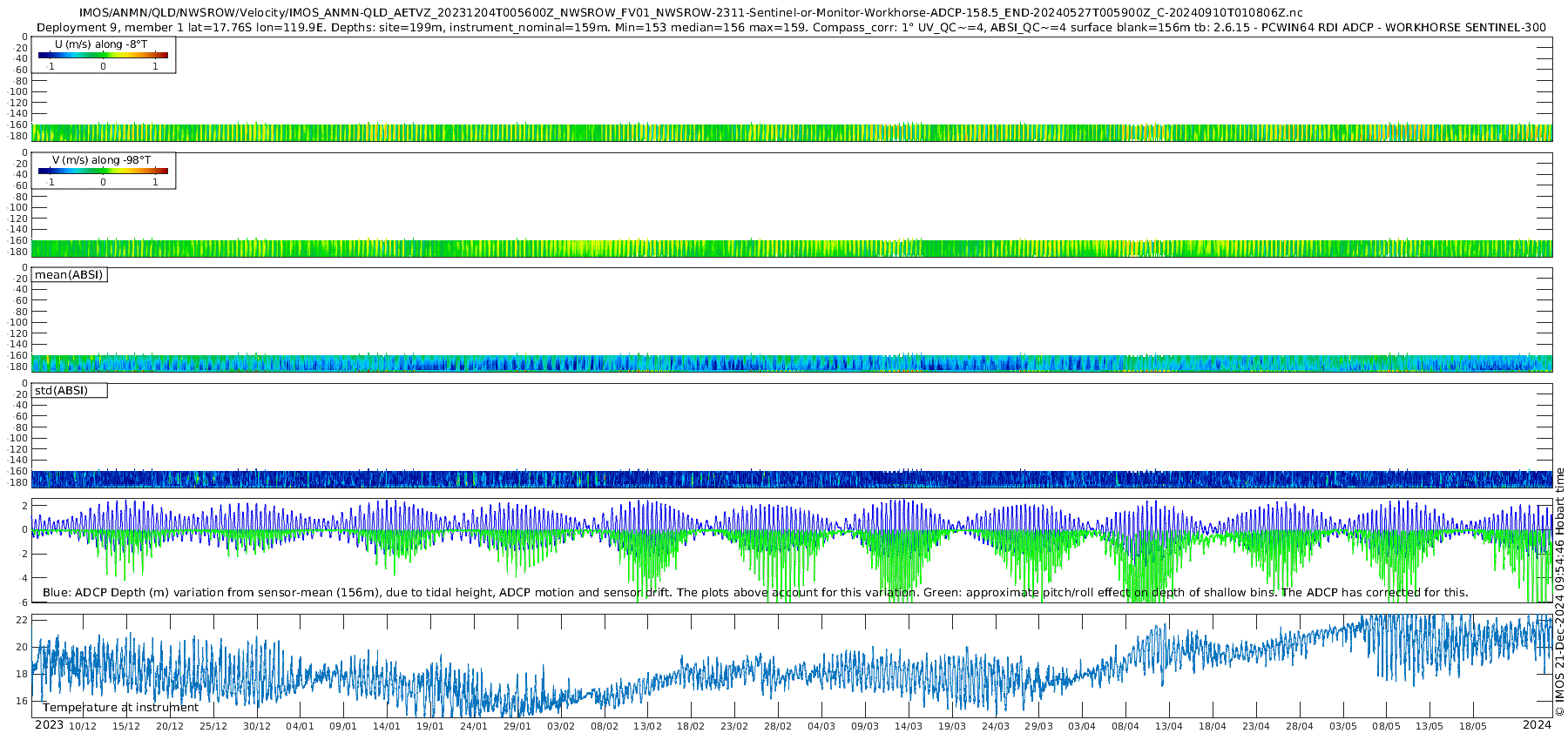Click the 28/02 date tick label
The image size is (1568, 740).
[x=778, y=726]
